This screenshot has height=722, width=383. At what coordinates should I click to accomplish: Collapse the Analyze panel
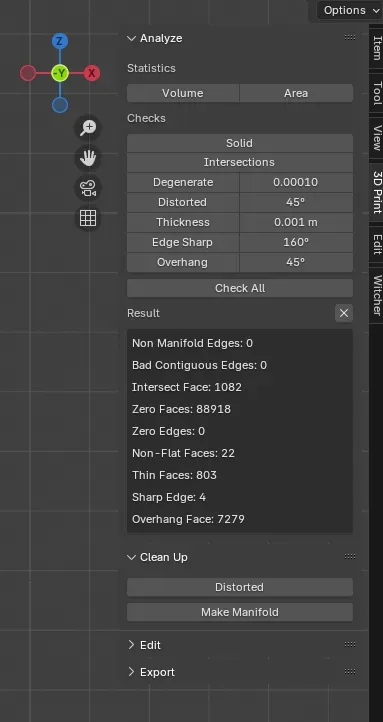tap(155, 38)
